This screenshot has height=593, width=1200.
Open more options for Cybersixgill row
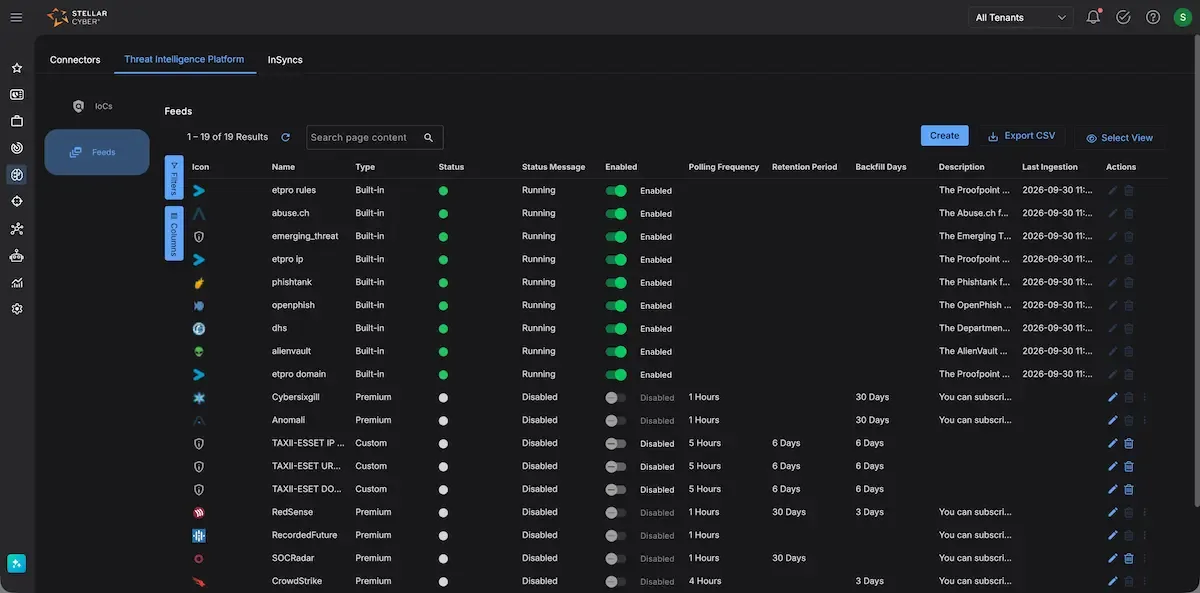(x=1145, y=397)
